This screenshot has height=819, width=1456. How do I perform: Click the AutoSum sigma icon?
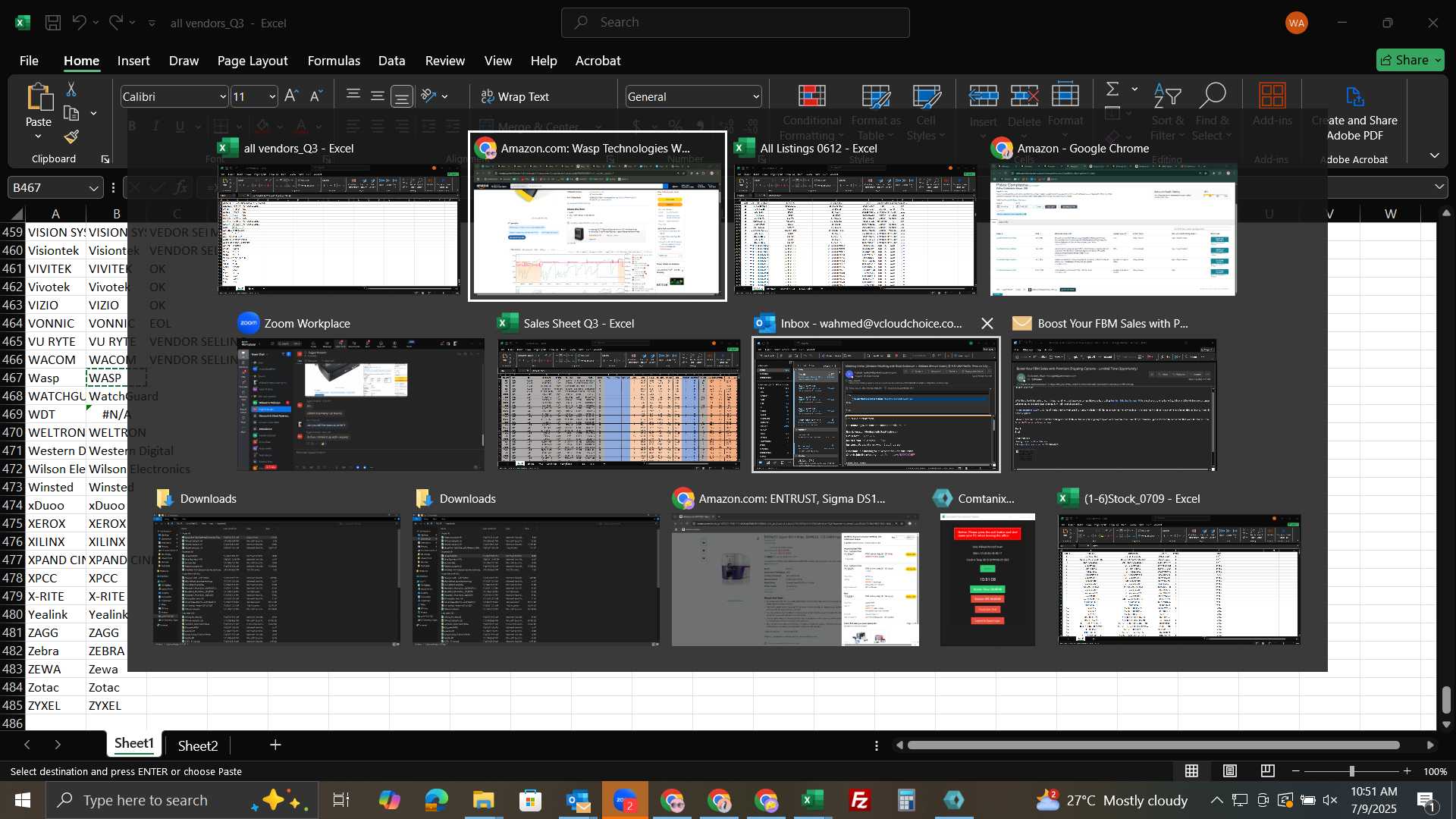1112,89
